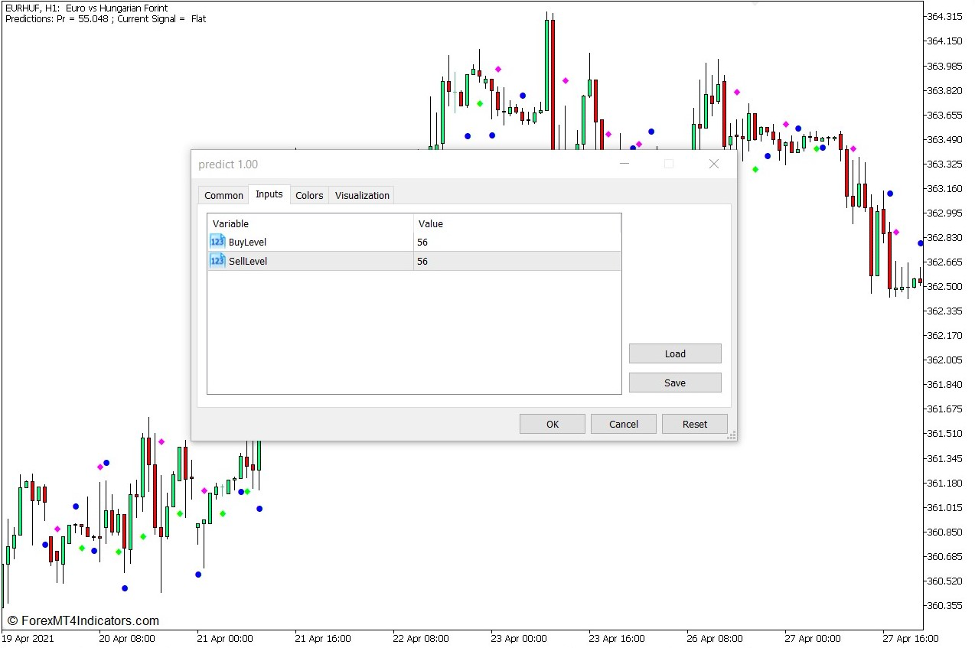The height and width of the screenshot is (650, 977).
Task: Click the 362.500 price axis label
Action: coord(945,286)
